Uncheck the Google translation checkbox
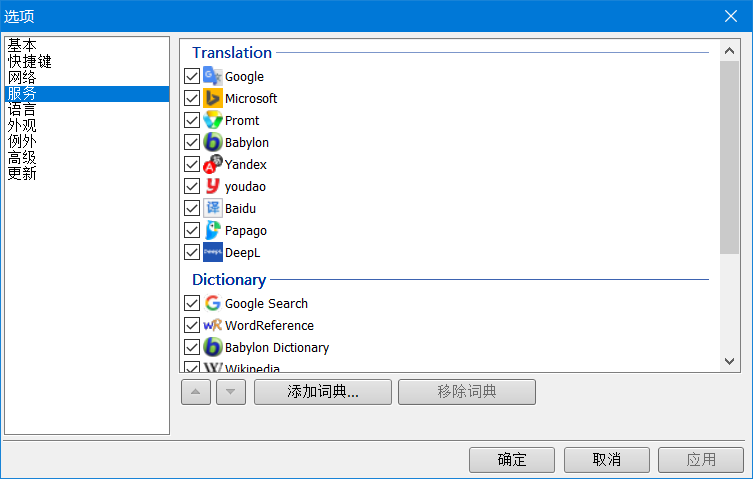 click(192, 76)
